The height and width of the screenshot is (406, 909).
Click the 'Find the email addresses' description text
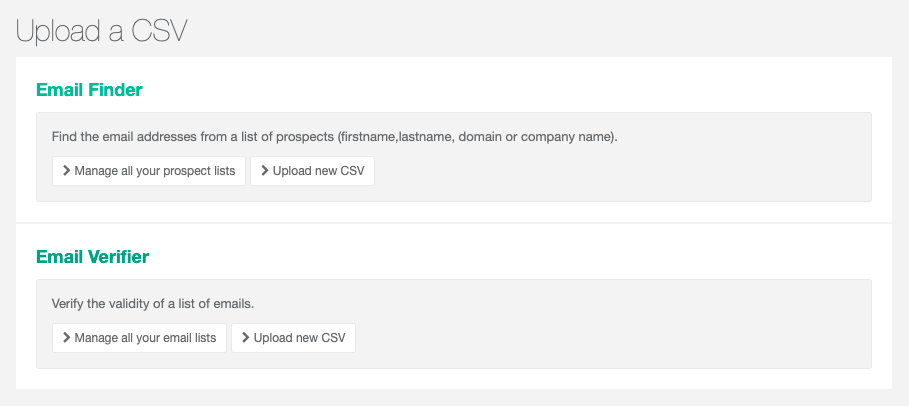[150, 136]
